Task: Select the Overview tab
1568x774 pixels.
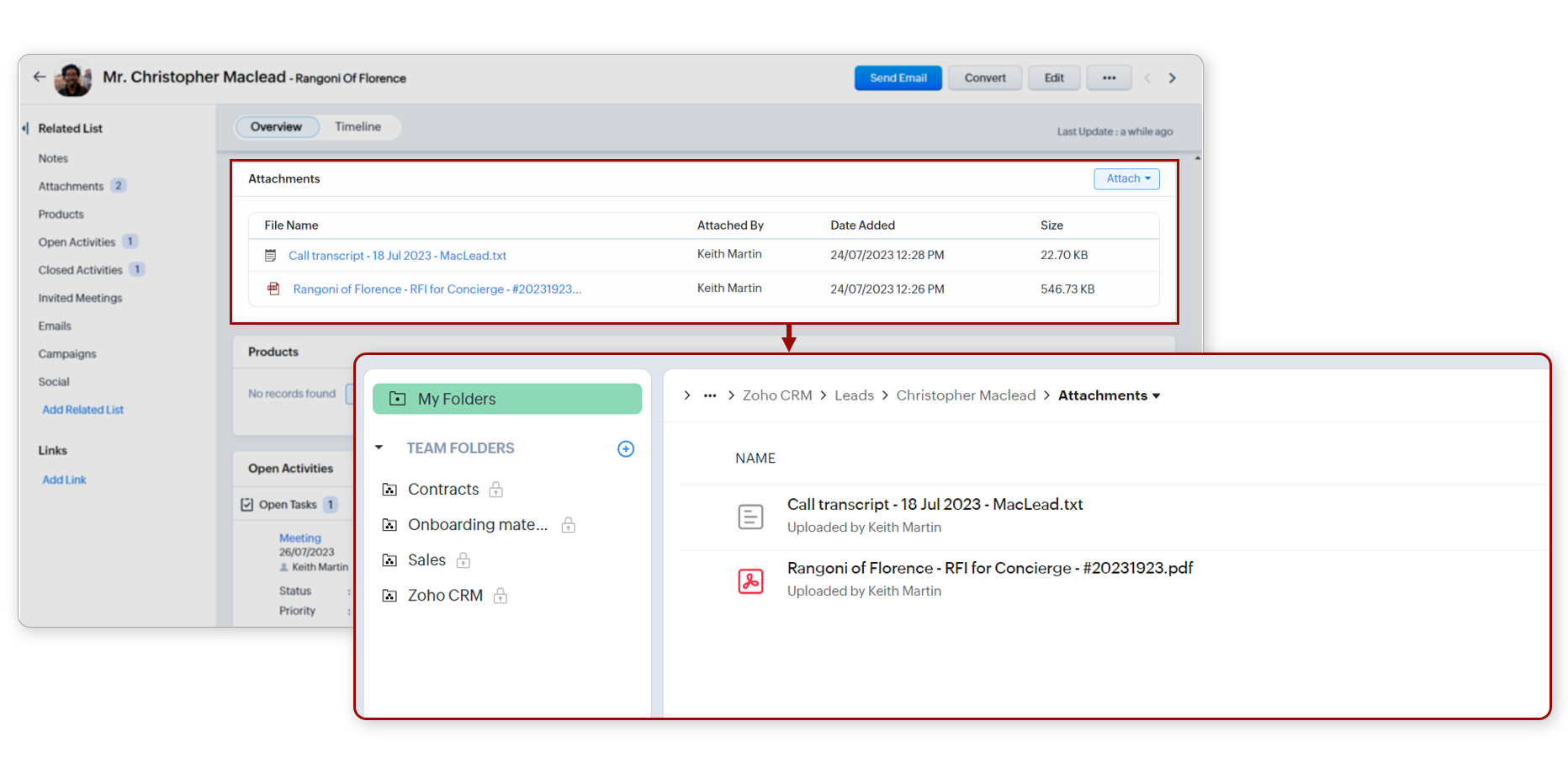Action: point(276,127)
